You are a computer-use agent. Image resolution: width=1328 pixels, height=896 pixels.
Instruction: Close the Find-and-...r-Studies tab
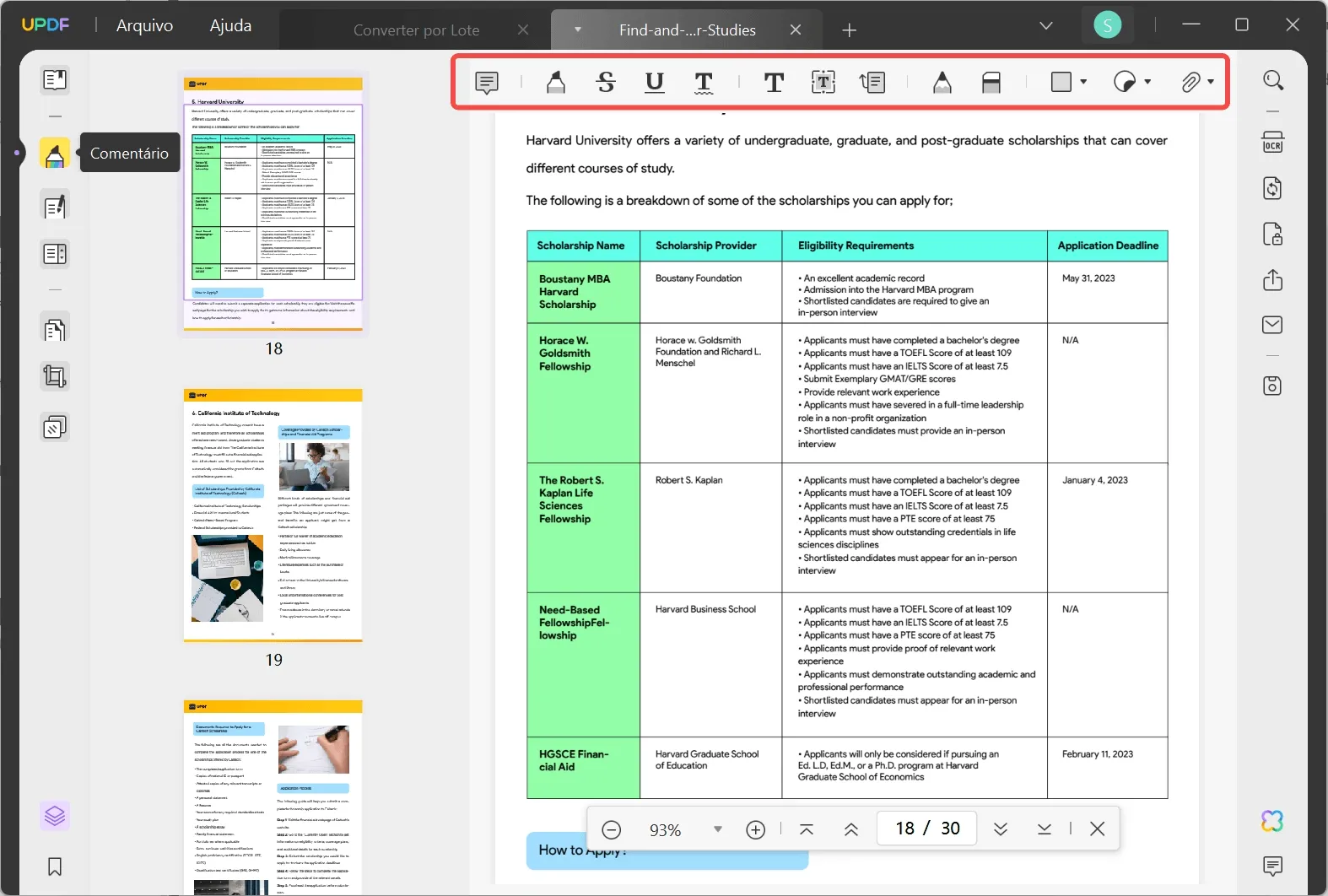pyautogui.click(x=796, y=30)
